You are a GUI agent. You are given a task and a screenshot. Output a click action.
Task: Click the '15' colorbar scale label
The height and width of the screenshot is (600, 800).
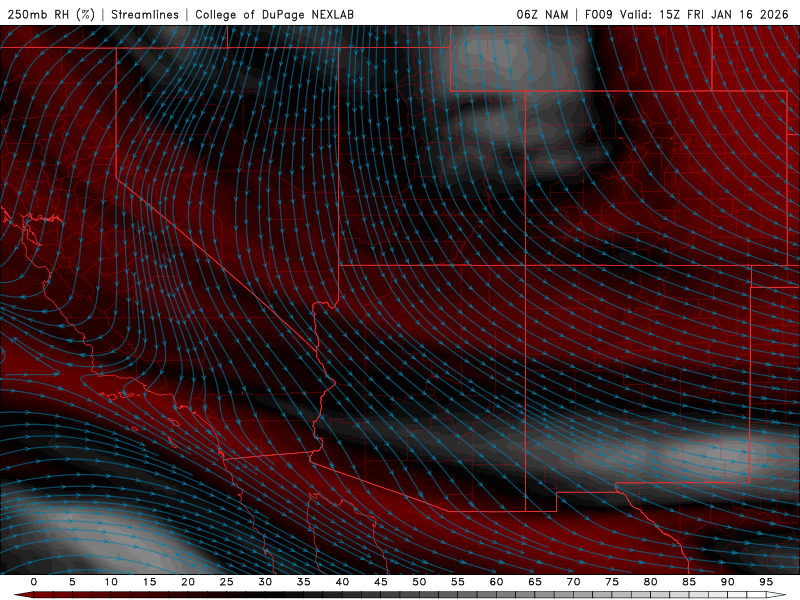pyautogui.click(x=149, y=582)
